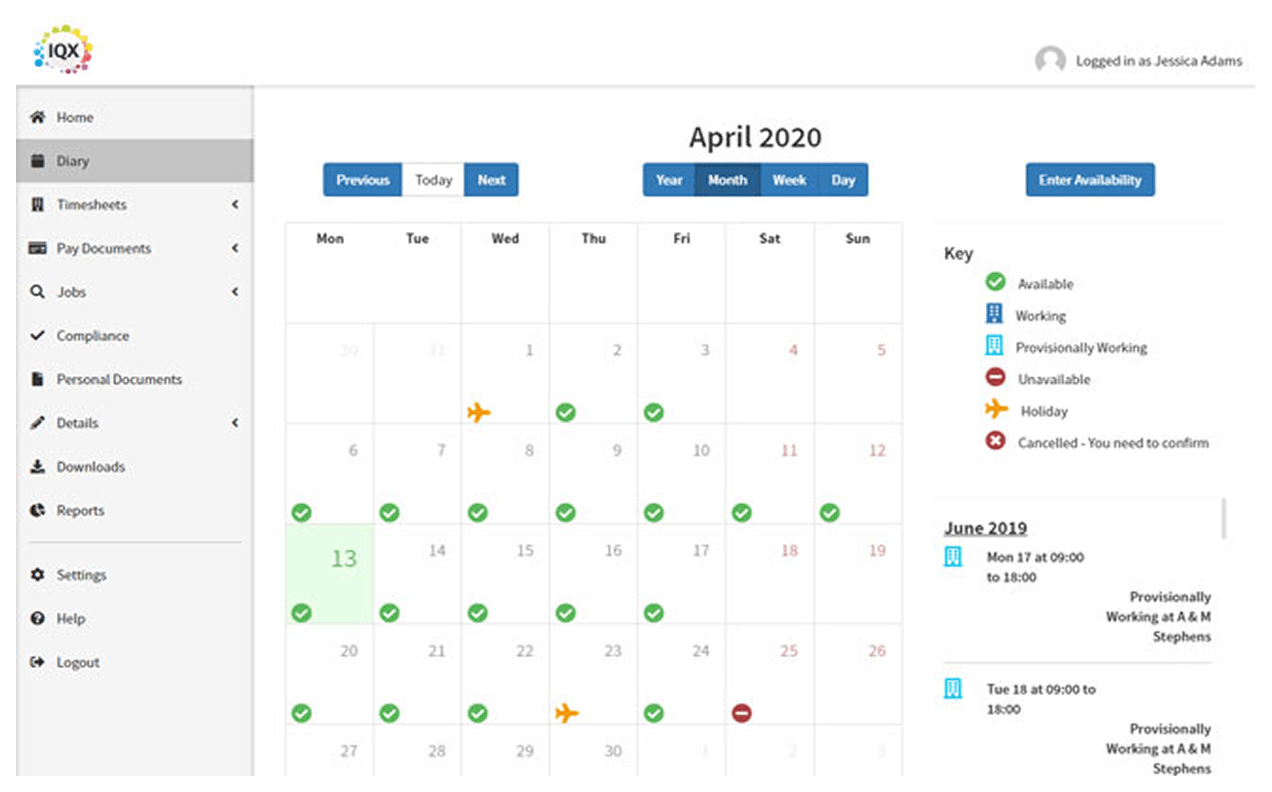Viewport: 1272px width, 792px height.
Task: Click the unavailable icon on April 25
Action: pyautogui.click(x=741, y=713)
